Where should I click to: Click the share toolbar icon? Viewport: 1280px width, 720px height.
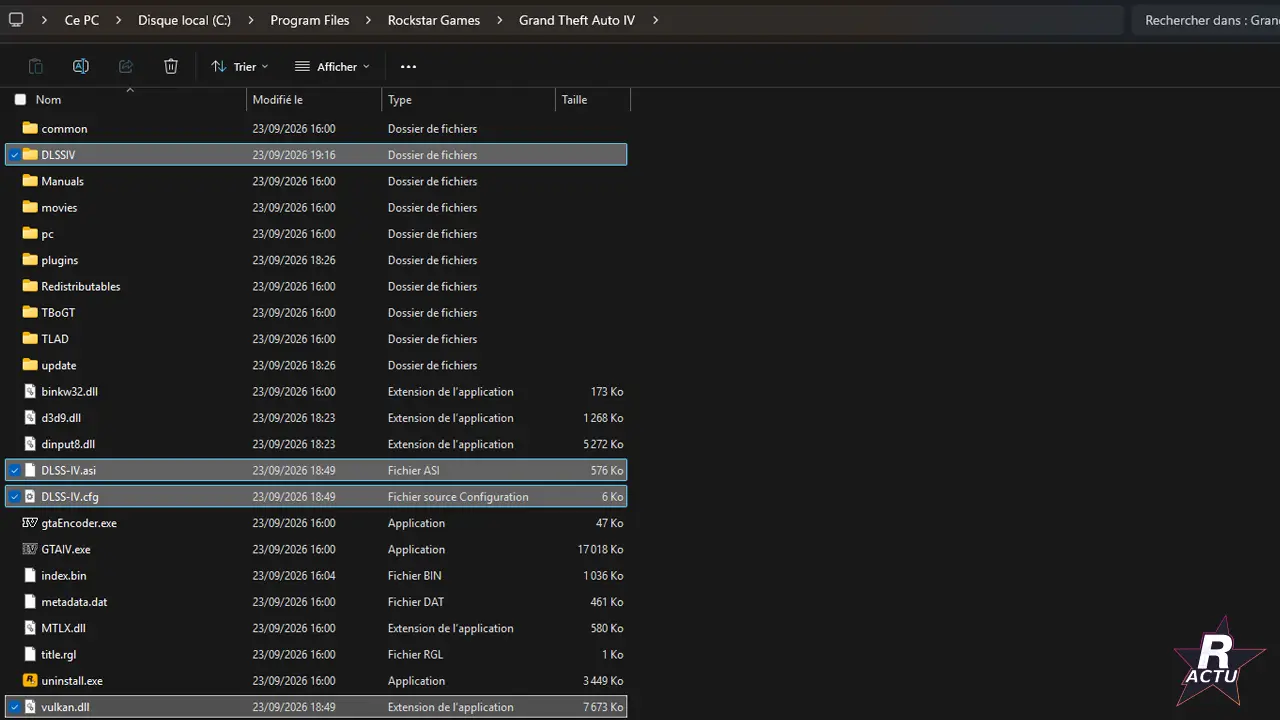(126, 66)
